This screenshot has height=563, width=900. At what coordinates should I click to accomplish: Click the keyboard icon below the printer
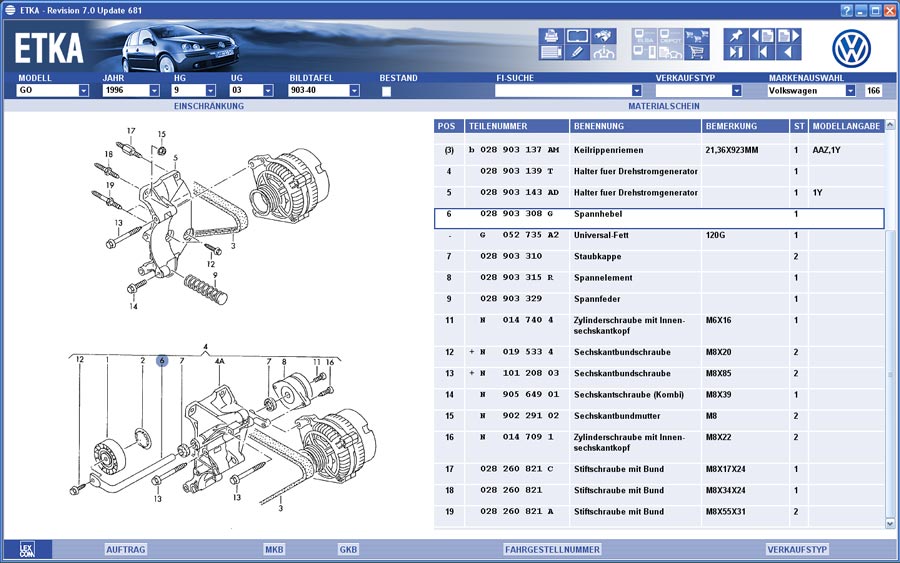(551, 53)
